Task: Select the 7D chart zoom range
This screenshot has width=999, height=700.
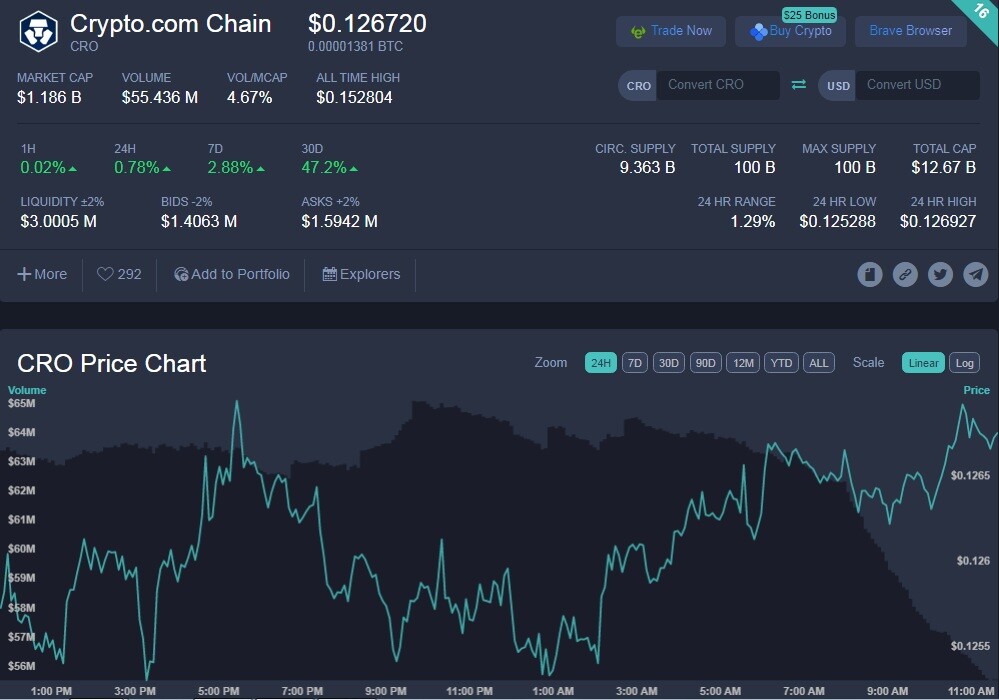Action: (635, 362)
